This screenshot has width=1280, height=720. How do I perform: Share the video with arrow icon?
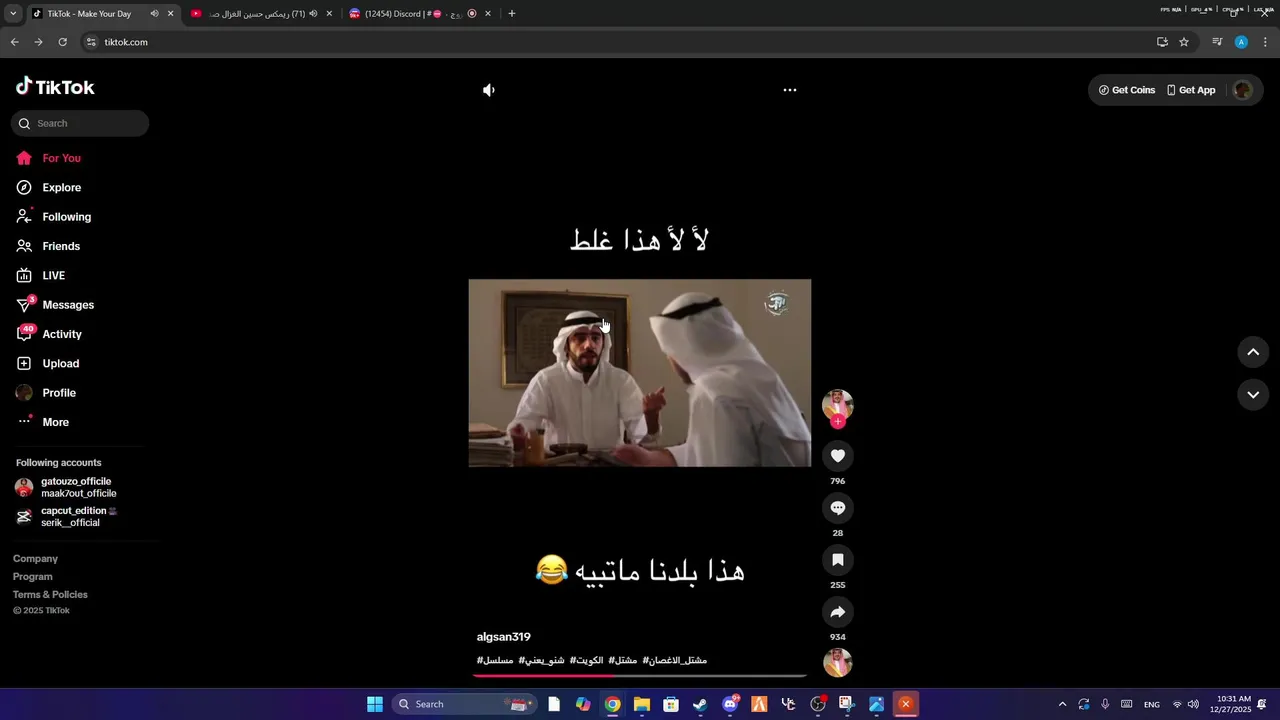(838, 612)
